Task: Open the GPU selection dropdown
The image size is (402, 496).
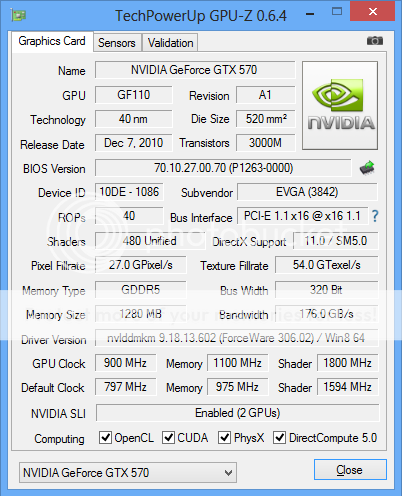Action: click(128, 472)
